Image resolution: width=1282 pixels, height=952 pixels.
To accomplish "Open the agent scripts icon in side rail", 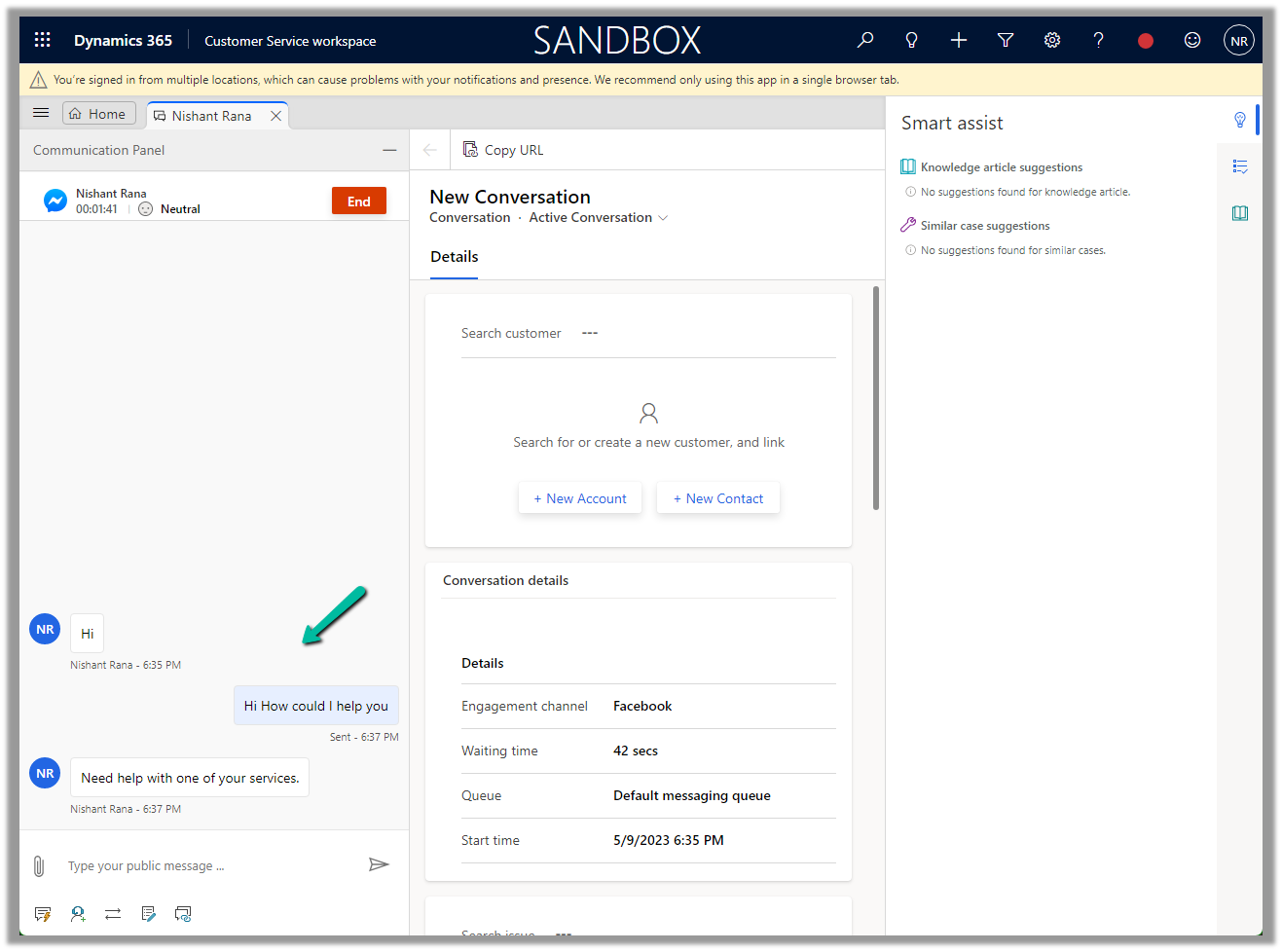I will pyautogui.click(x=1239, y=166).
